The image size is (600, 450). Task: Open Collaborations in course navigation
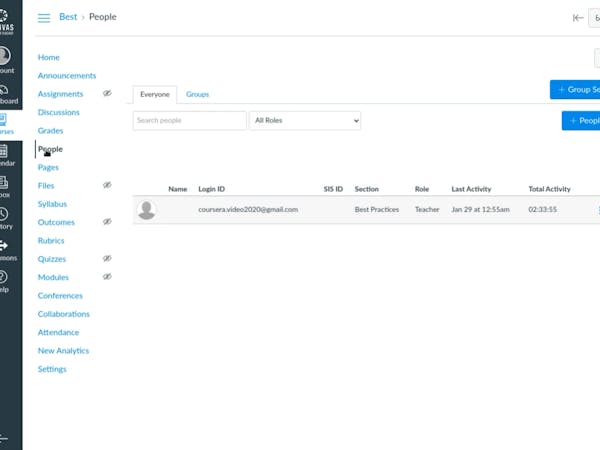[64, 314]
